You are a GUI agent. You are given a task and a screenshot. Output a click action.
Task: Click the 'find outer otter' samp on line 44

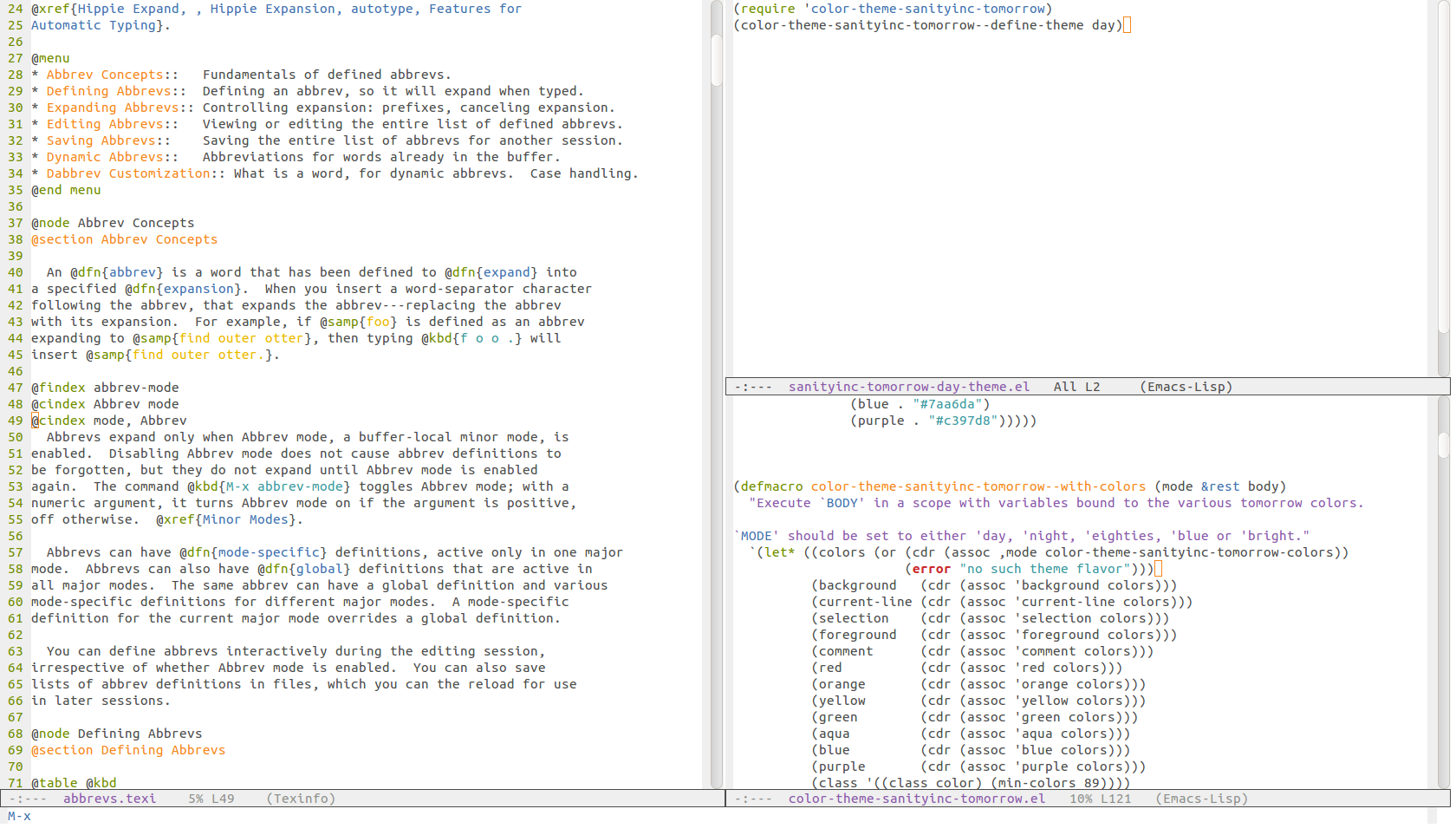tap(242, 338)
